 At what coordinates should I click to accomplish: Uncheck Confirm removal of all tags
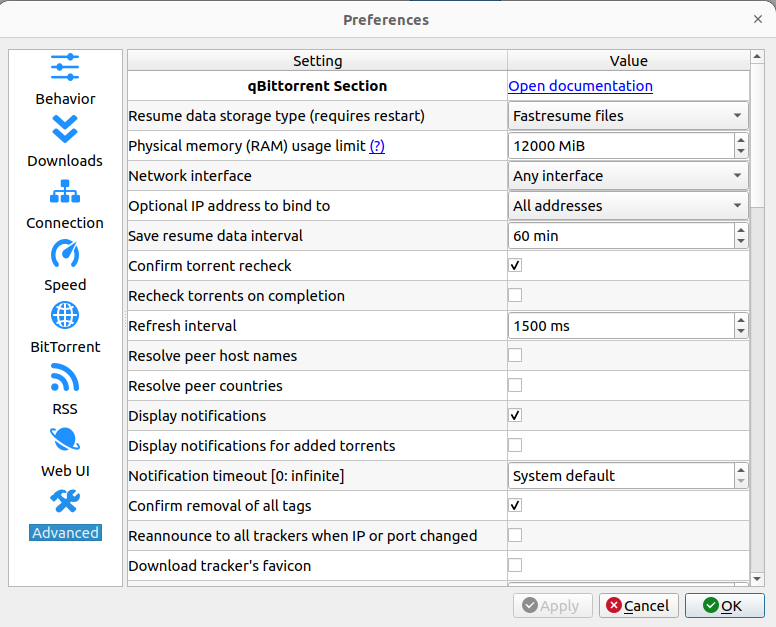515,505
